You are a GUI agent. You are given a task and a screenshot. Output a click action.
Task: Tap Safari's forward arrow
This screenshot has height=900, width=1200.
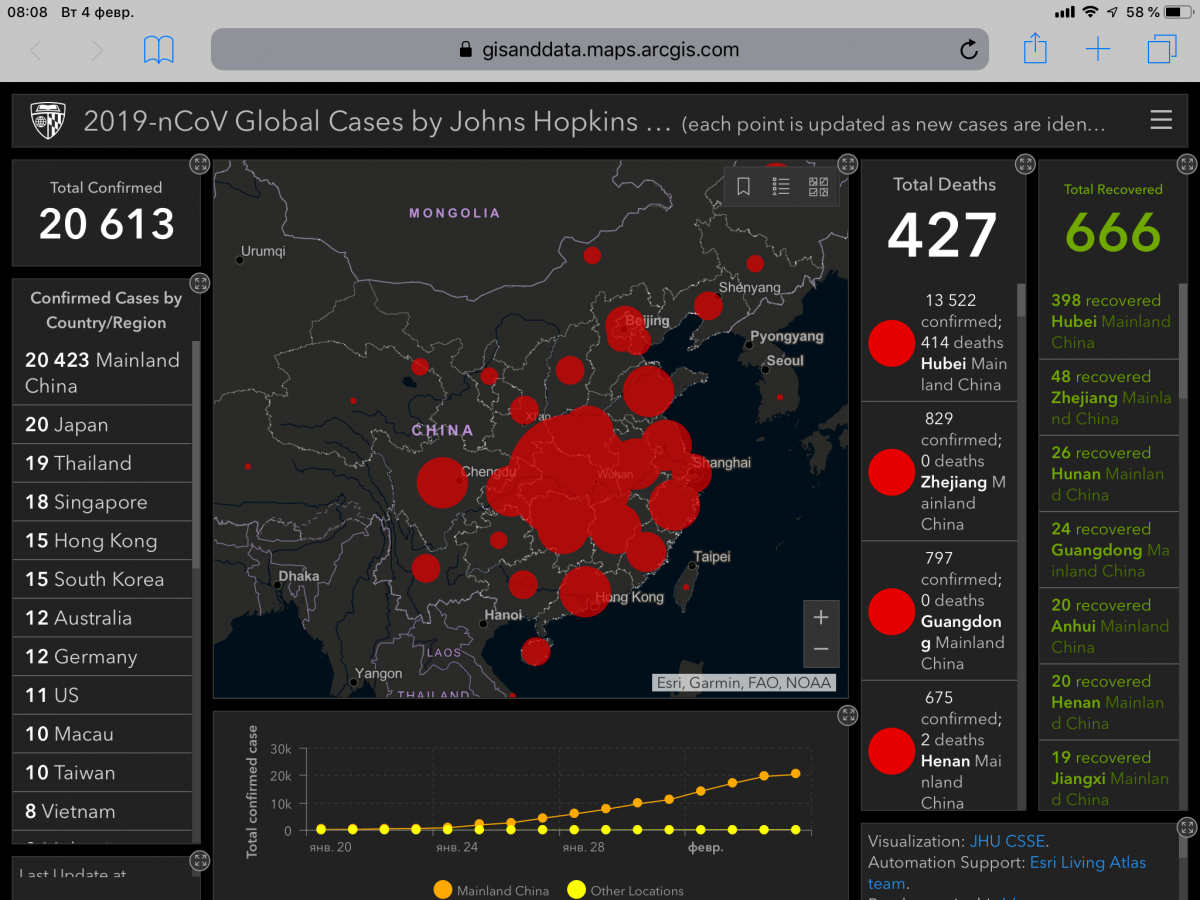pos(97,50)
